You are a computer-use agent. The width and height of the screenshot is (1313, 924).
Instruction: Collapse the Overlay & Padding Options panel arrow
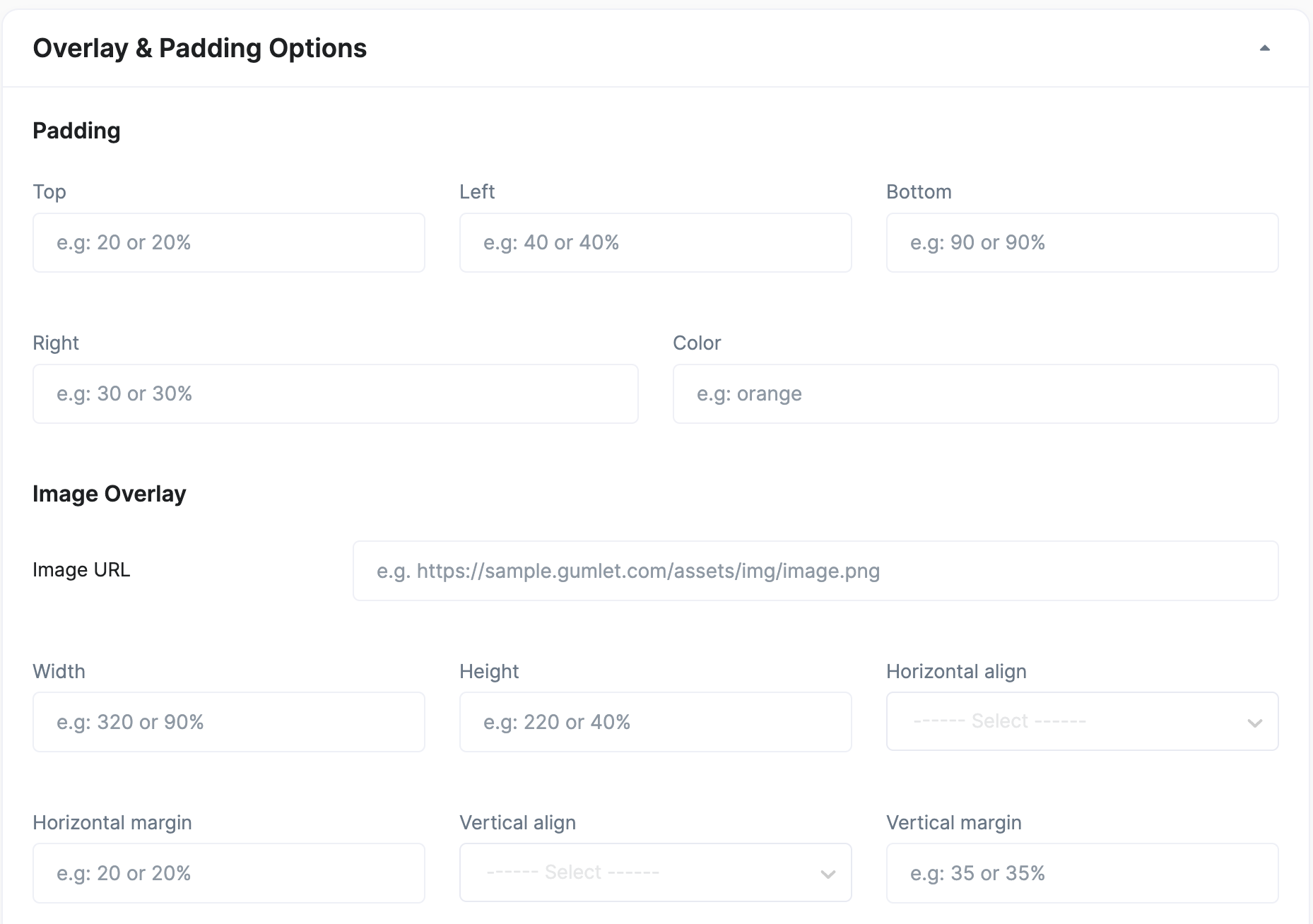tap(1264, 48)
